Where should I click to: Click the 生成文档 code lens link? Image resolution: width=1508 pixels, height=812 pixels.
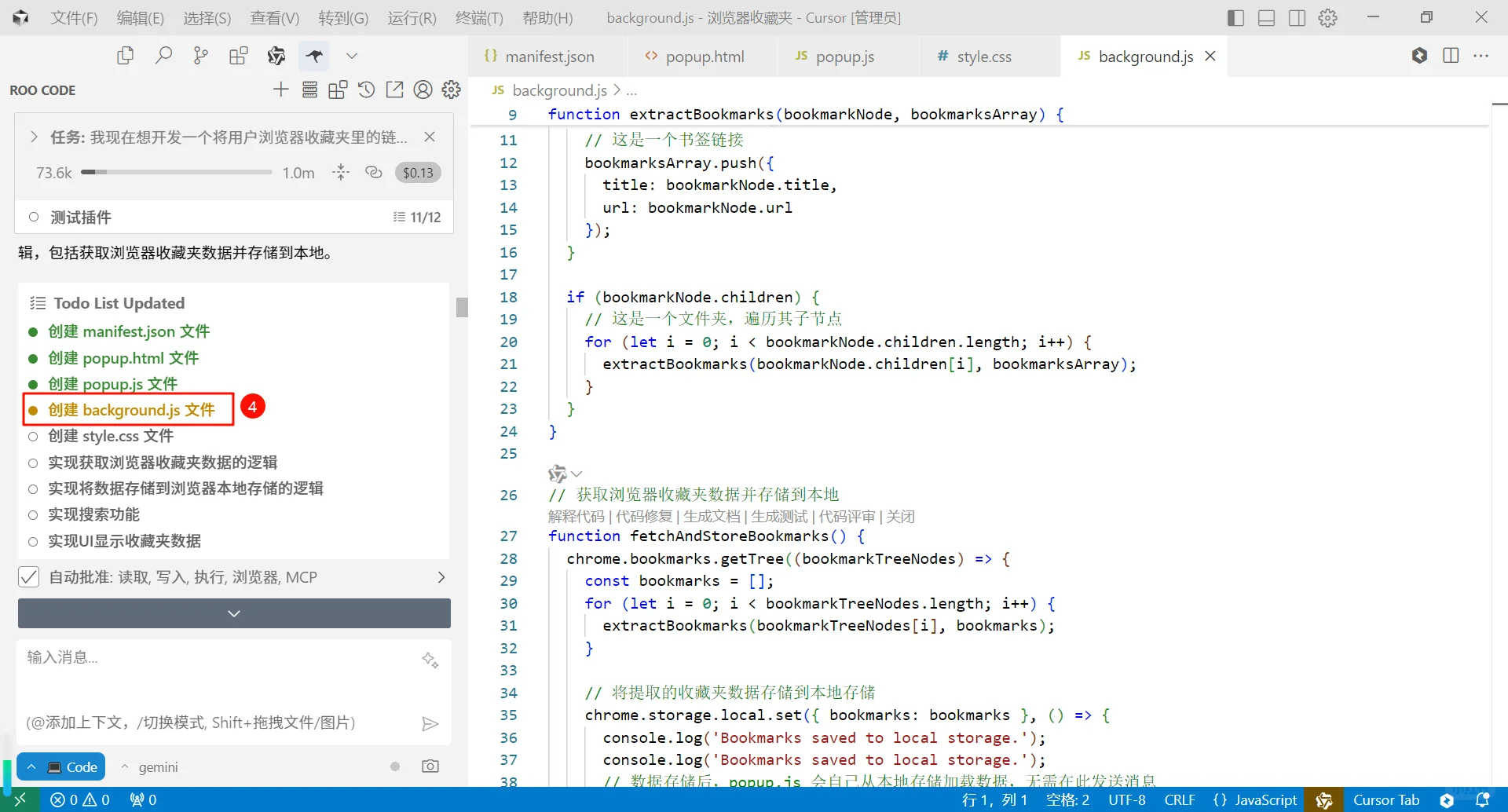712,516
